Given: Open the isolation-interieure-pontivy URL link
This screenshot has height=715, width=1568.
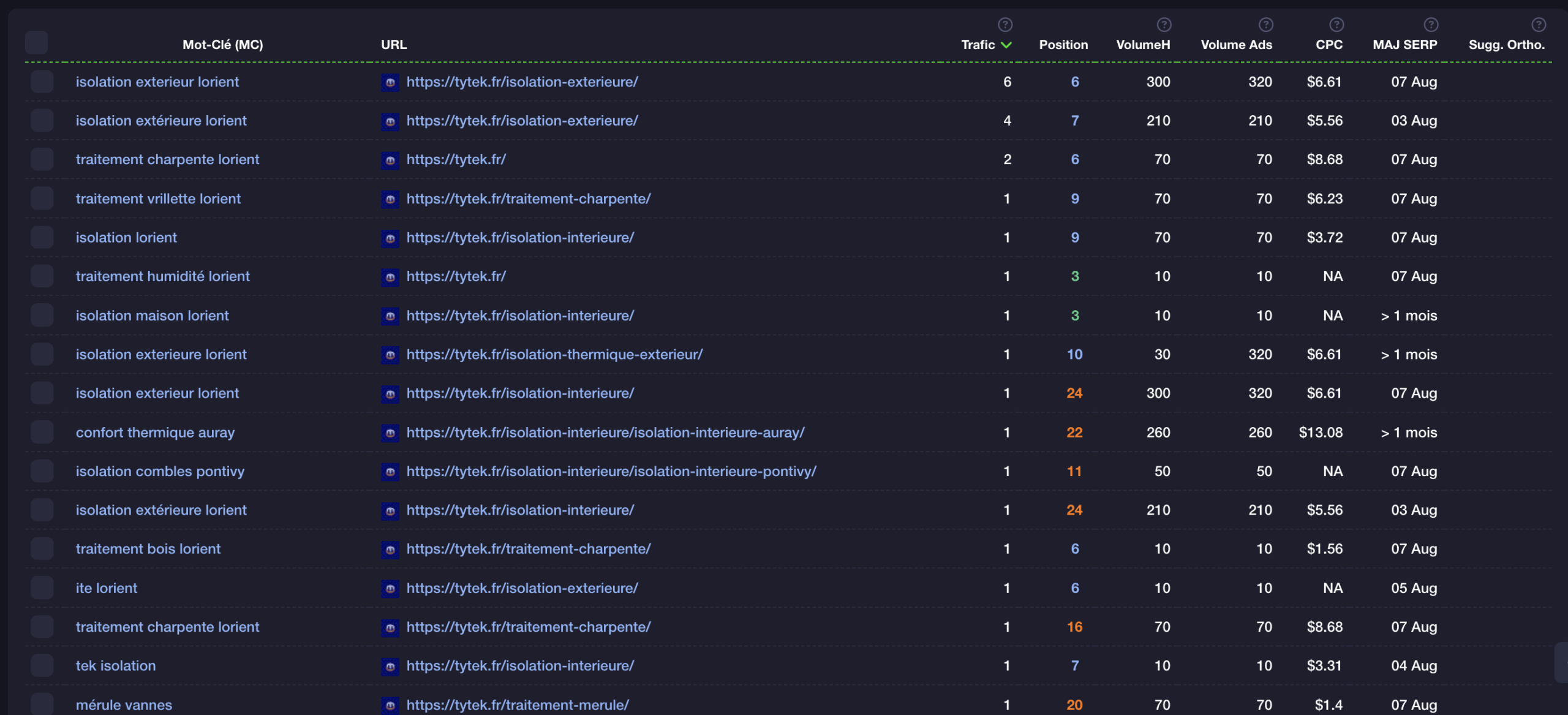Looking at the screenshot, I should (x=611, y=471).
